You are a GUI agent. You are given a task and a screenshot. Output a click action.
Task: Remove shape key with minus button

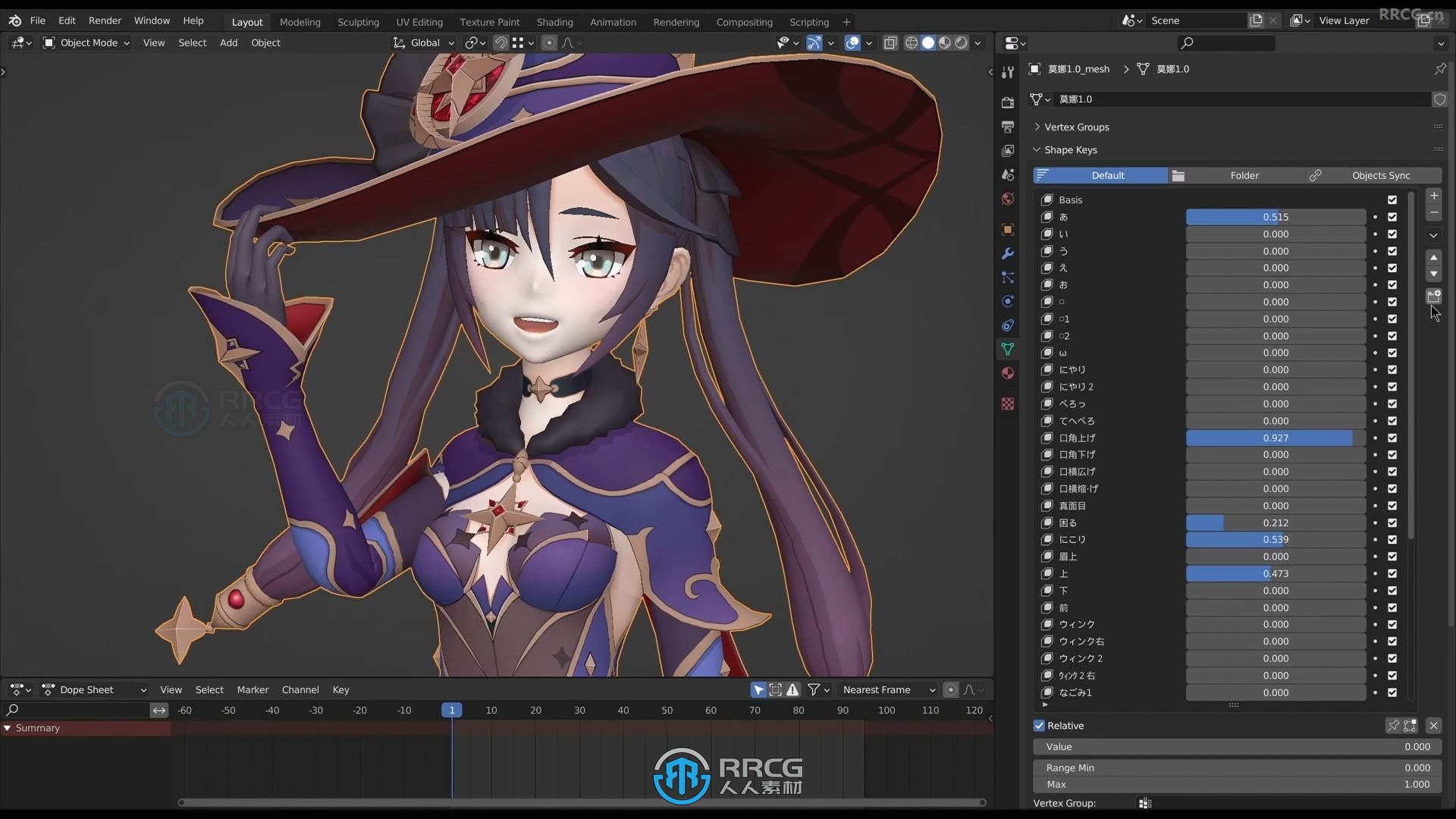[1433, 213]
